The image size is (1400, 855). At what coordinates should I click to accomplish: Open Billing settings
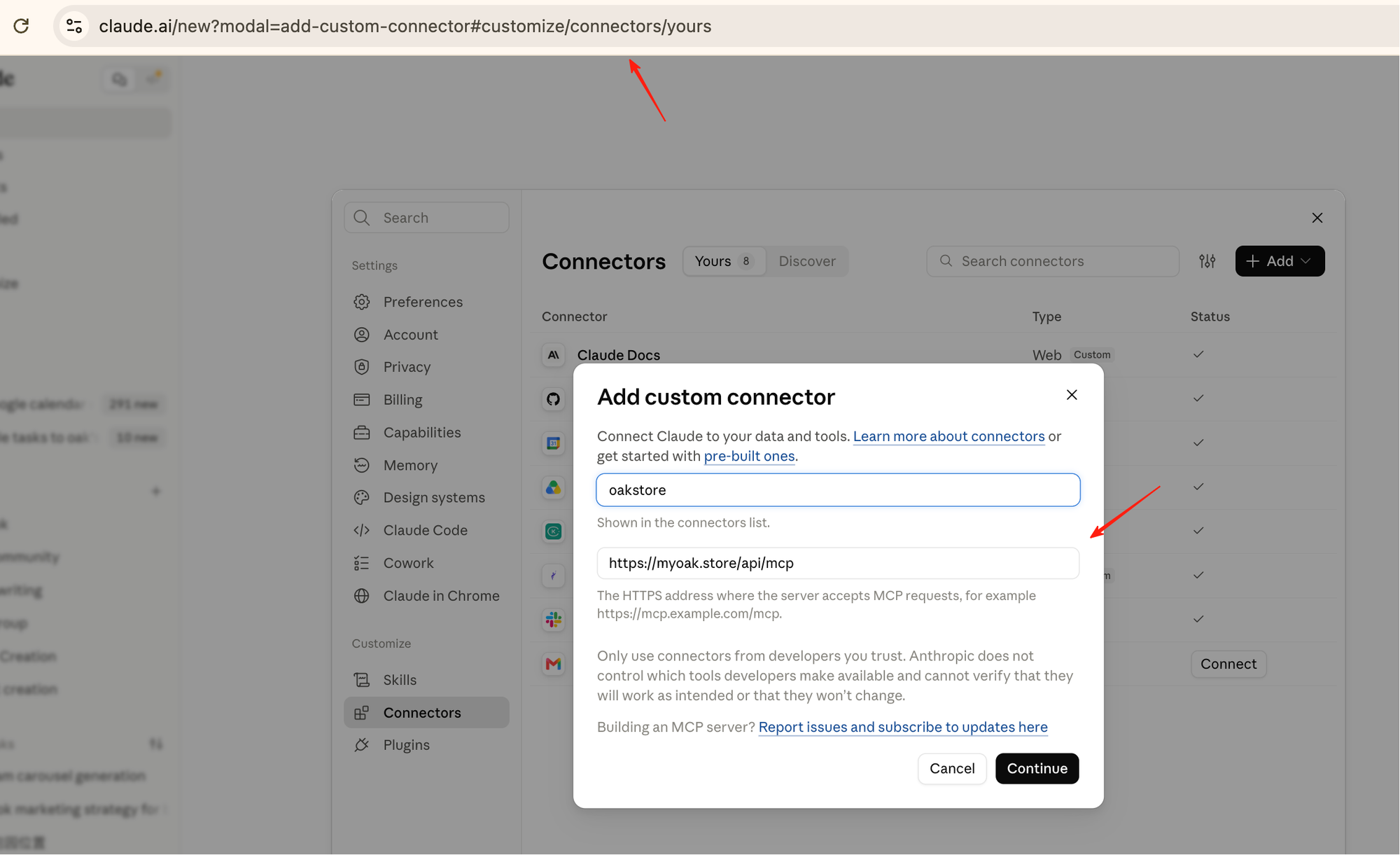pyautogui.click(x=426, y=400)
